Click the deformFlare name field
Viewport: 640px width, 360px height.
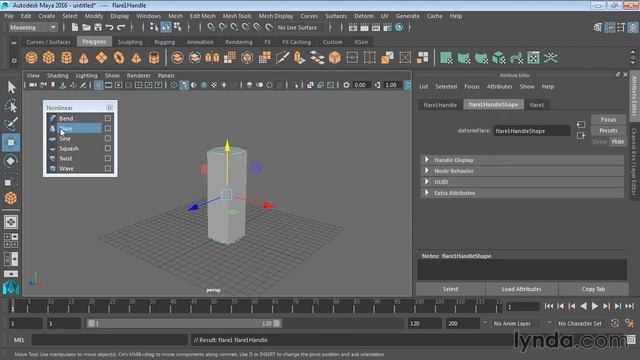[x=531, y=131]
